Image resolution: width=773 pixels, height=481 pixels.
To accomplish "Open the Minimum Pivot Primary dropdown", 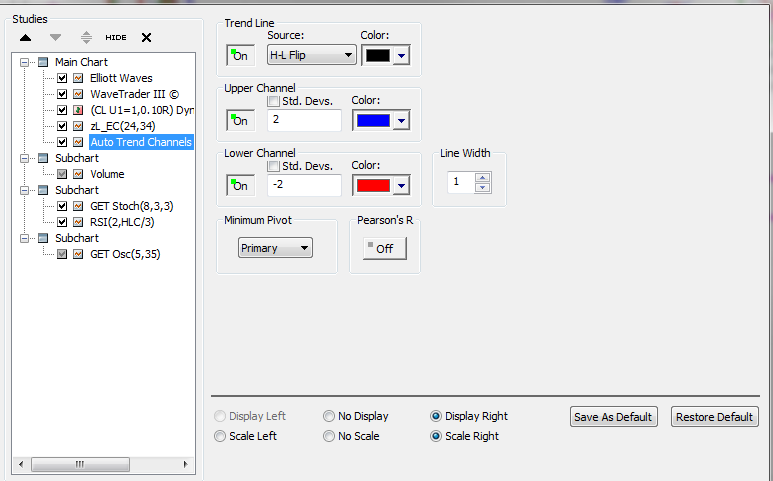I will click(x=275, y=247).
